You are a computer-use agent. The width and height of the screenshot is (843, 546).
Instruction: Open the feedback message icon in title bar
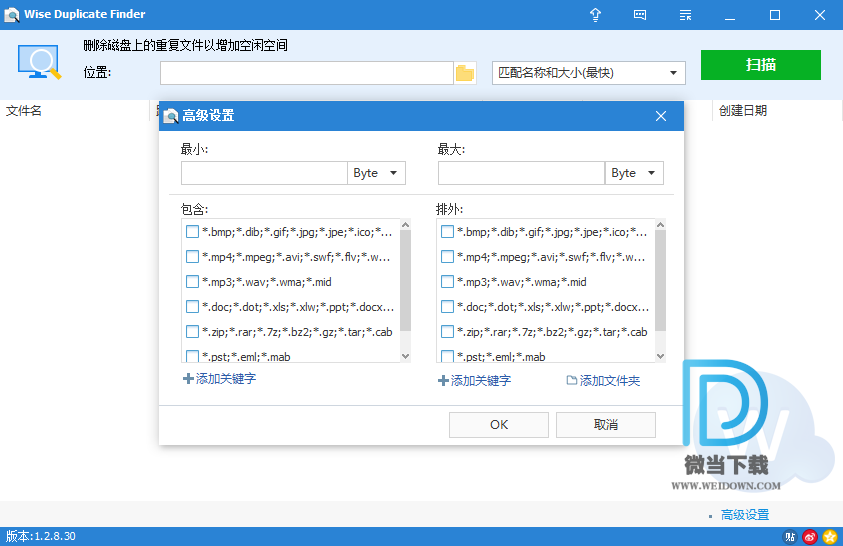(640, 15)
